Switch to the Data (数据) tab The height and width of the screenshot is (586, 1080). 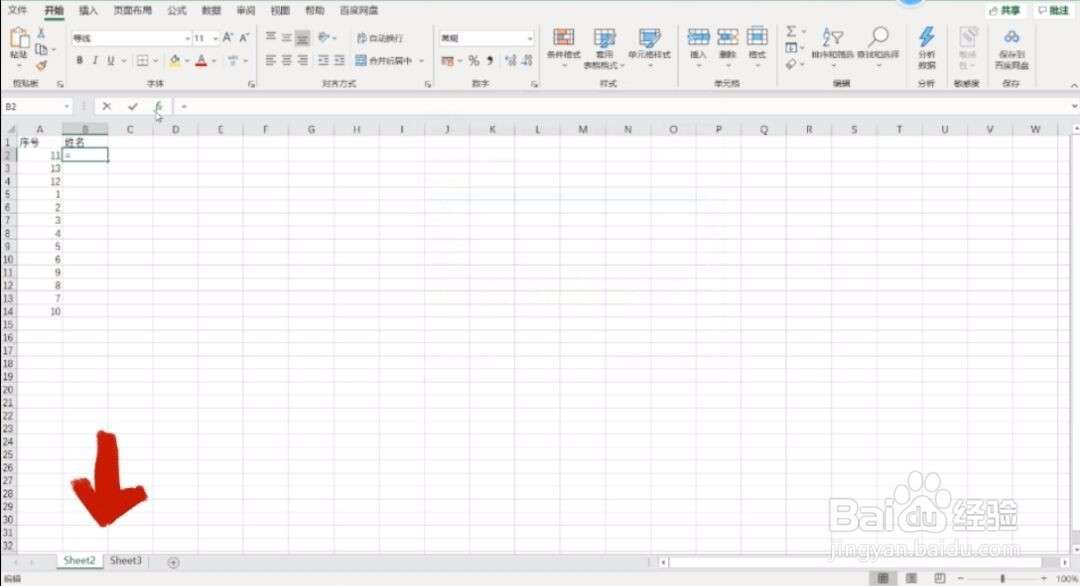pyautogui.click(x=211, y=10)
